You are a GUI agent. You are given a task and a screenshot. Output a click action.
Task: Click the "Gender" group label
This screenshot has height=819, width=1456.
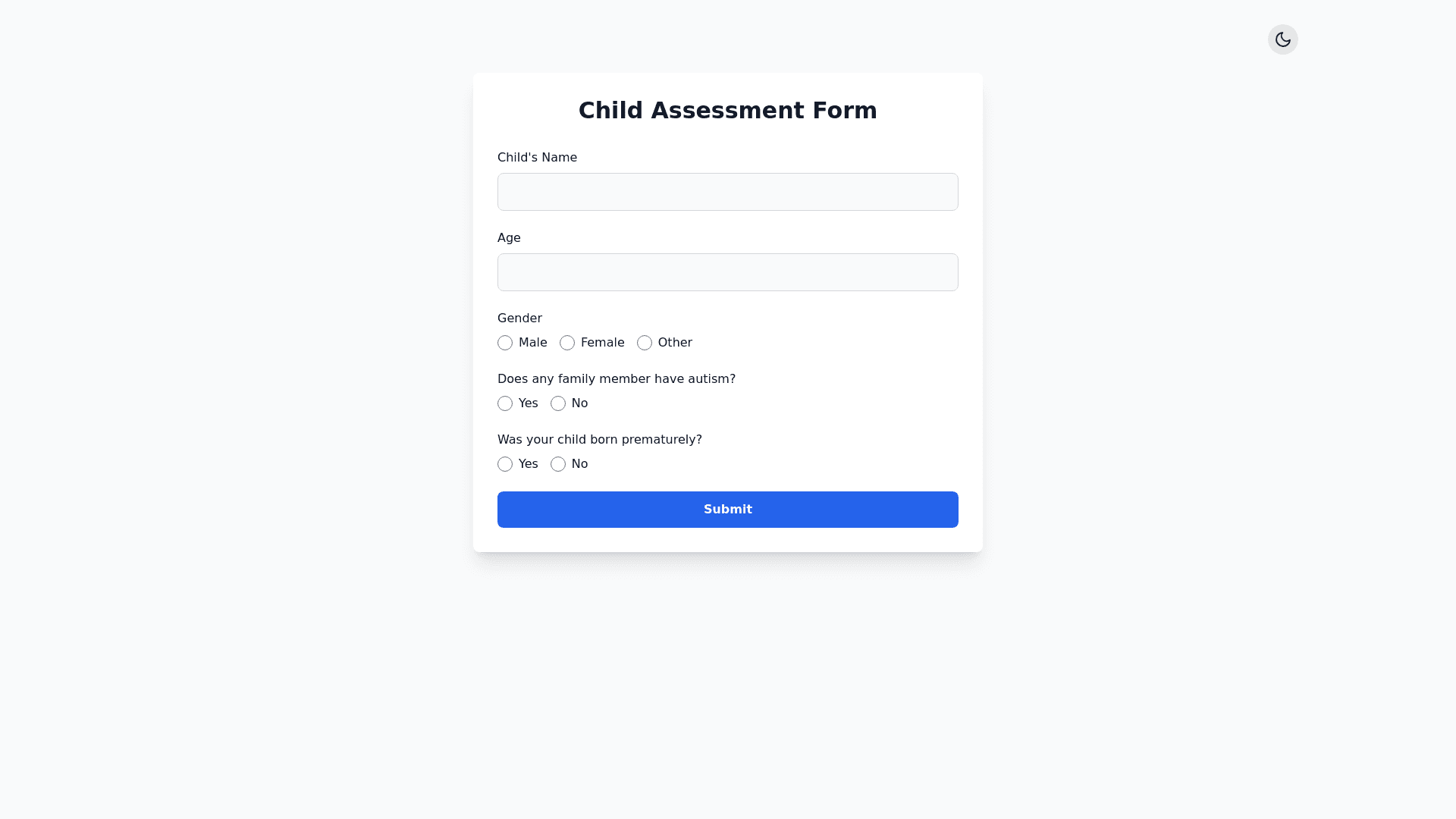click(519, 318)
